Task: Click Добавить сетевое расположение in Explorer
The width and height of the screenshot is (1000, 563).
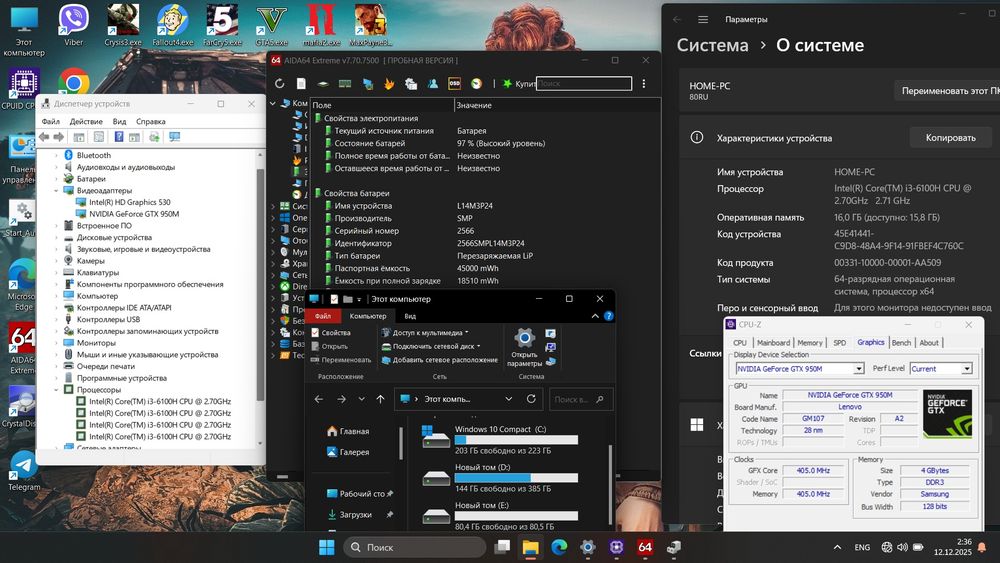Action: click(439, 360)
